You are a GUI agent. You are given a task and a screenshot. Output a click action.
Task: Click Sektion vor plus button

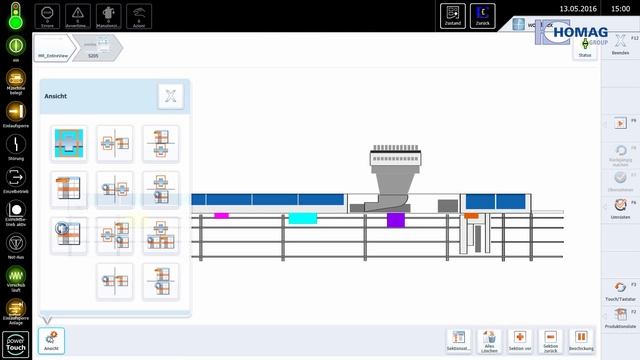(520, 341)
